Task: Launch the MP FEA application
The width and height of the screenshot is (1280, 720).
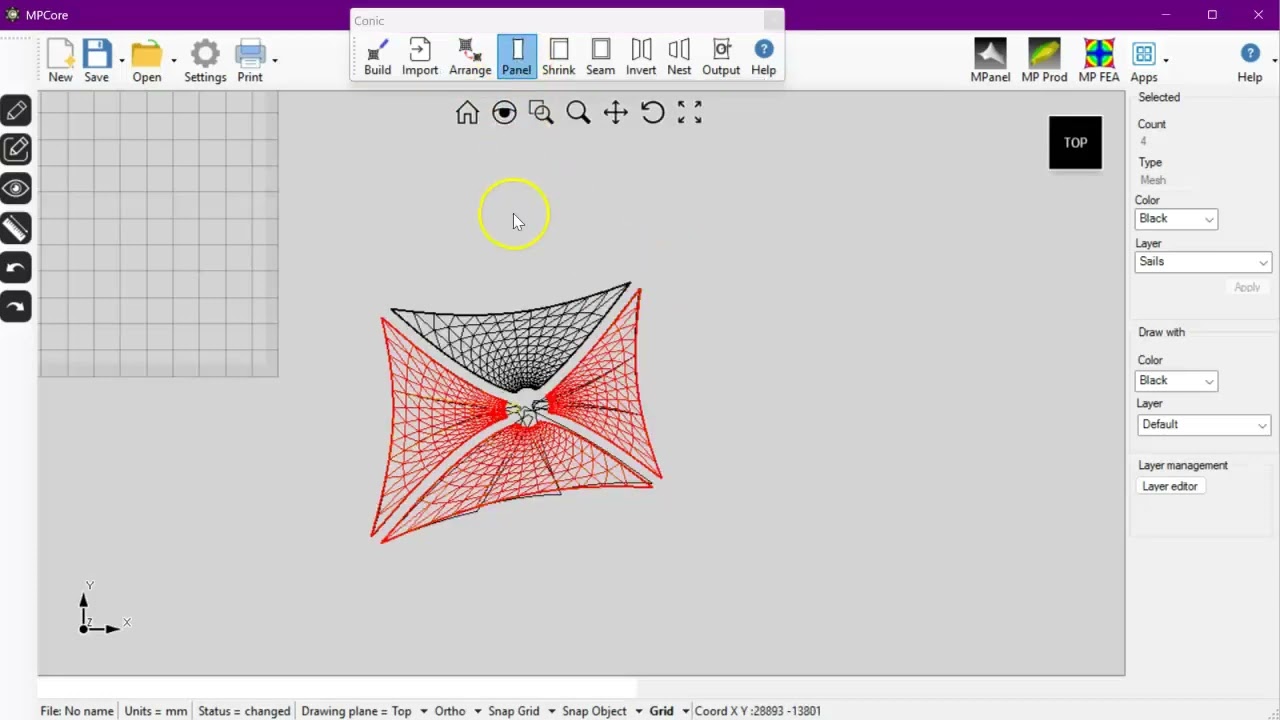Action: (x=1099, y=61)
